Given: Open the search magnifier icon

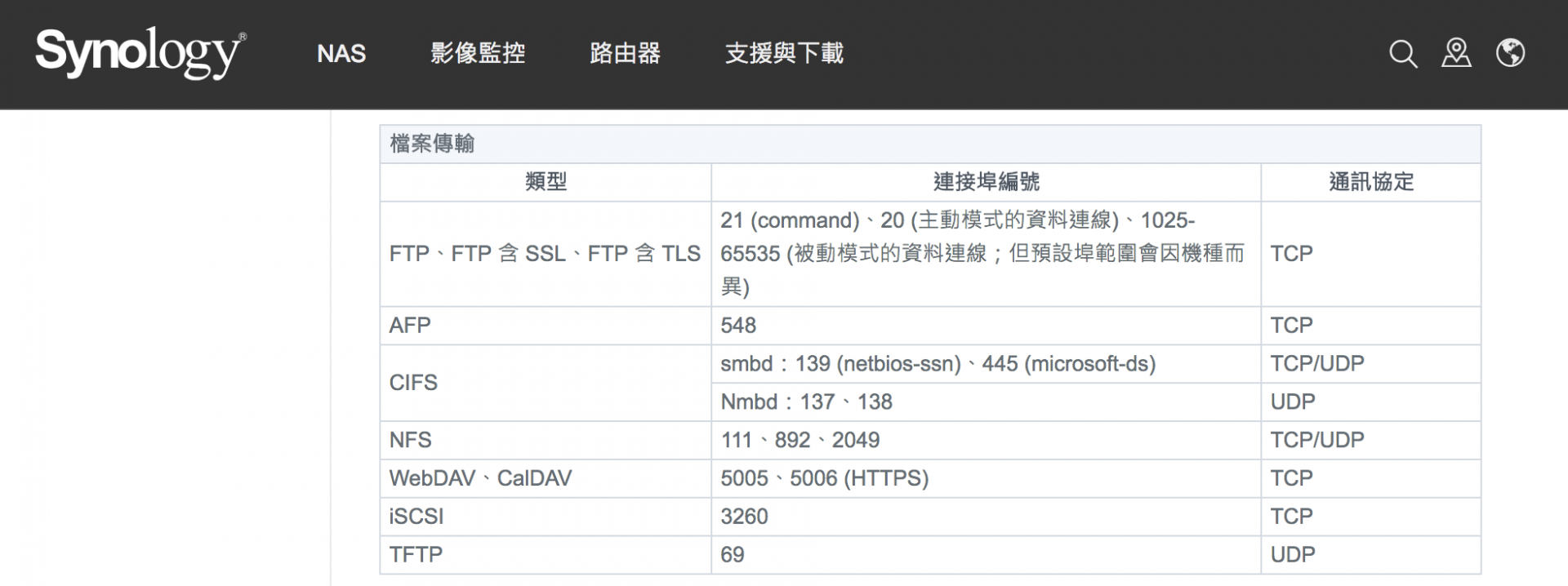Looking at the screenshot, I should [1402, 54].
